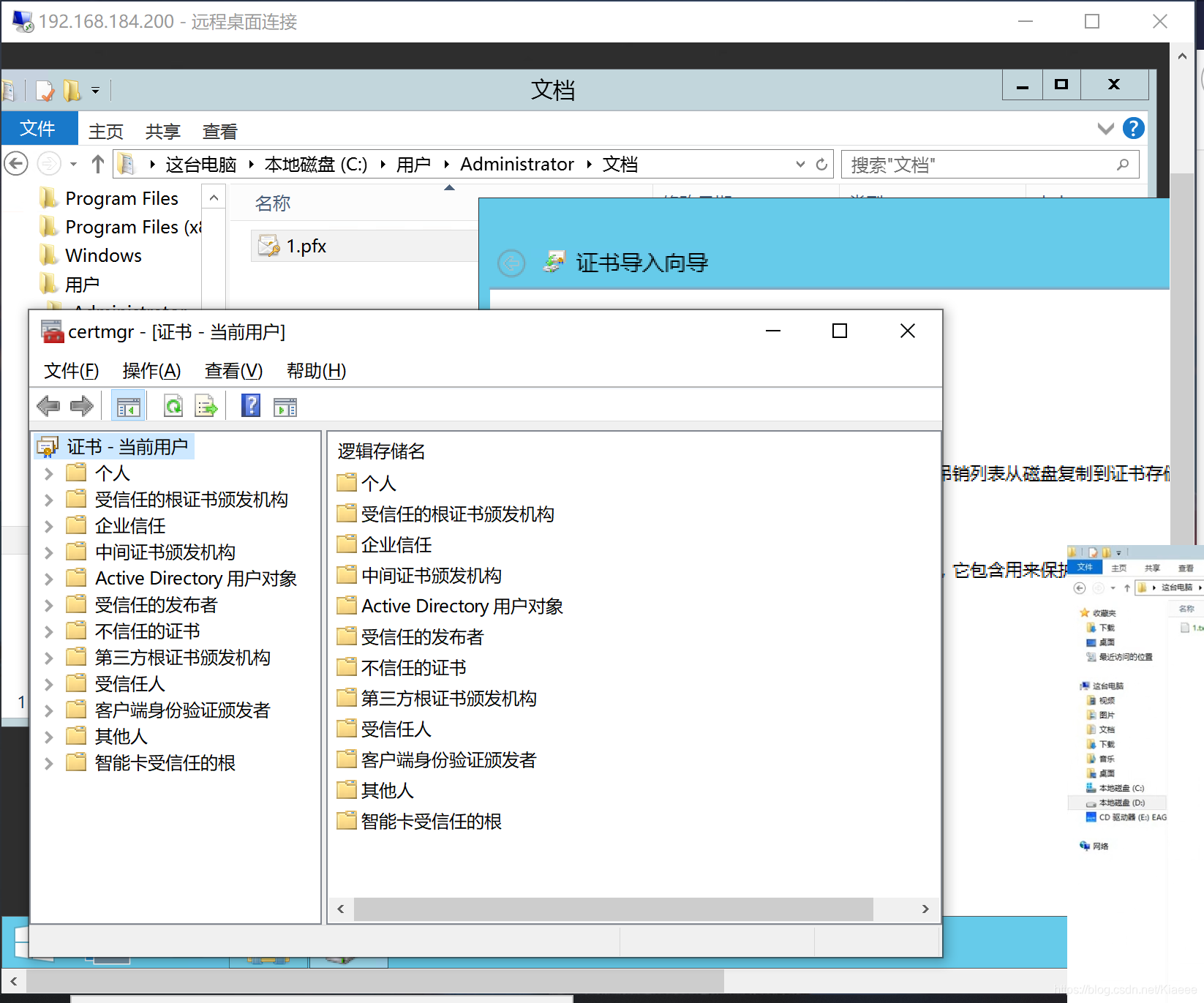This screenshot has height=1003, width=1204.
Task: Open 中间证书颁发机构 in right pane
Action: (x=419, y=576)
